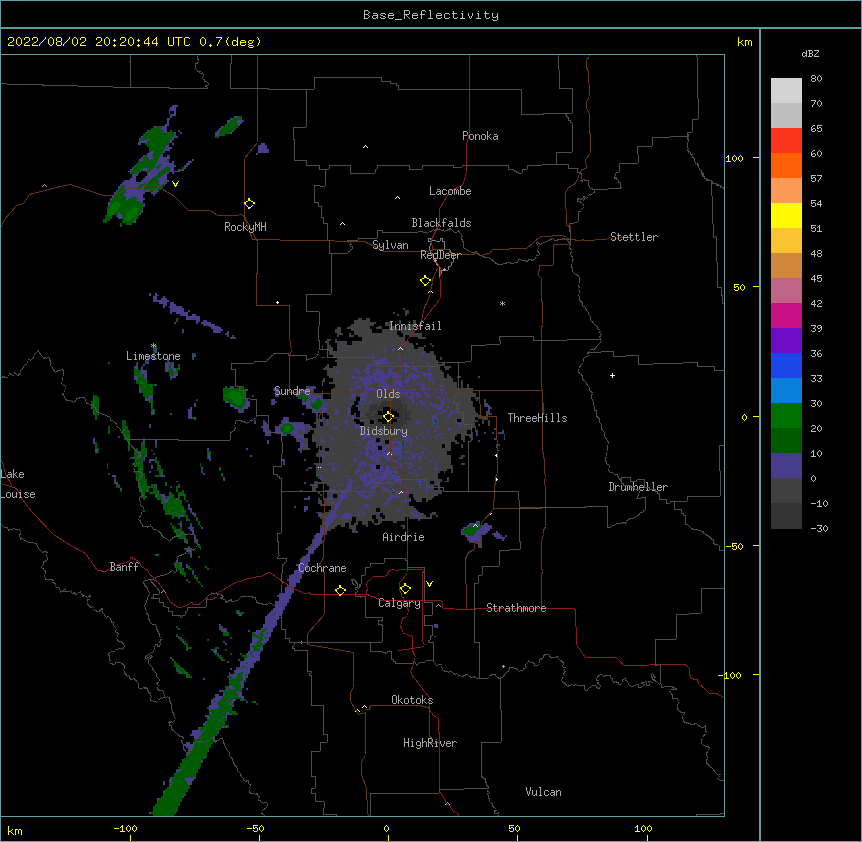Click the Ponoka city label
862x842 pixels.
click(480, 136)
